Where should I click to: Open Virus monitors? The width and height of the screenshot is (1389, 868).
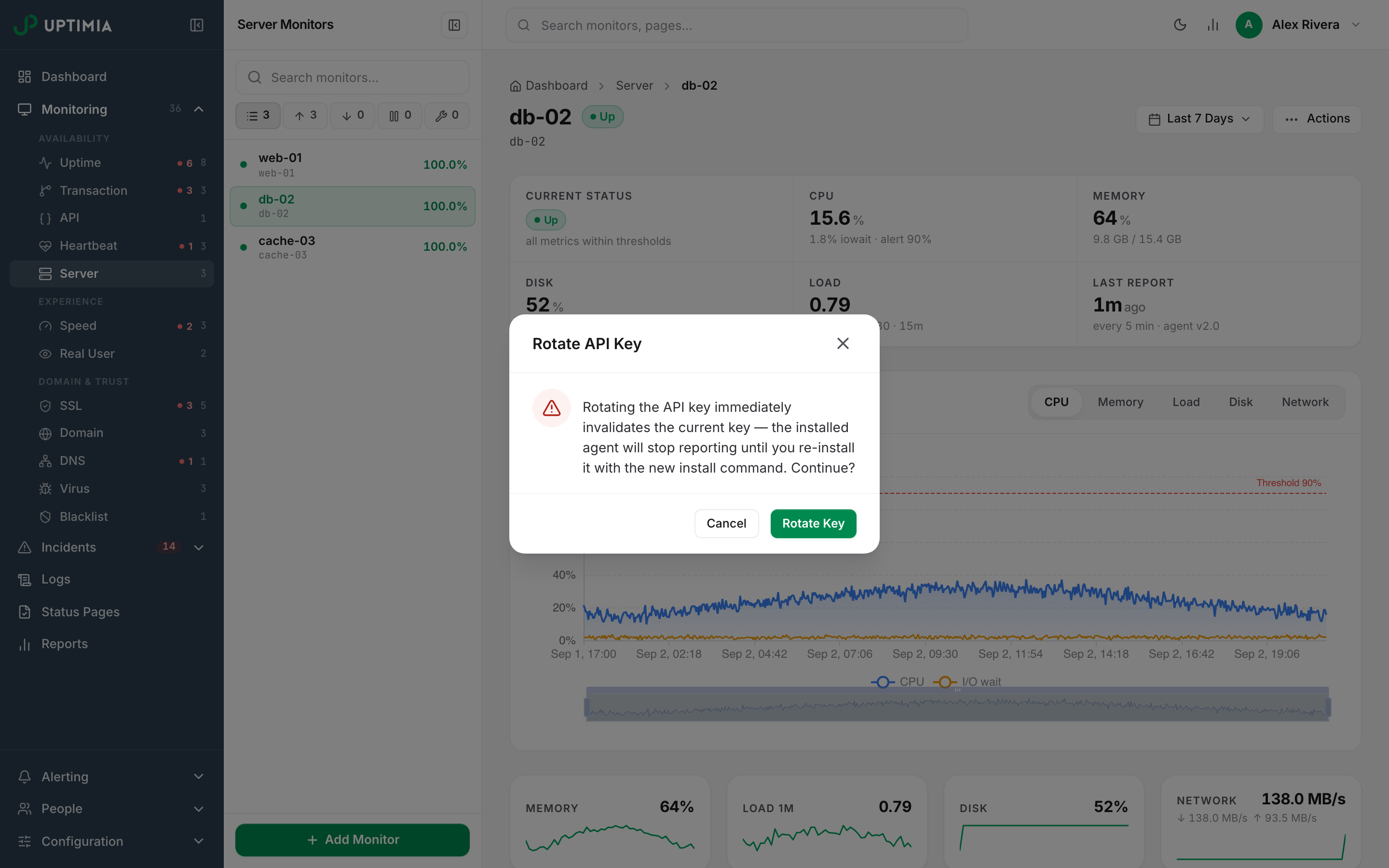click(x=112, y=488)
